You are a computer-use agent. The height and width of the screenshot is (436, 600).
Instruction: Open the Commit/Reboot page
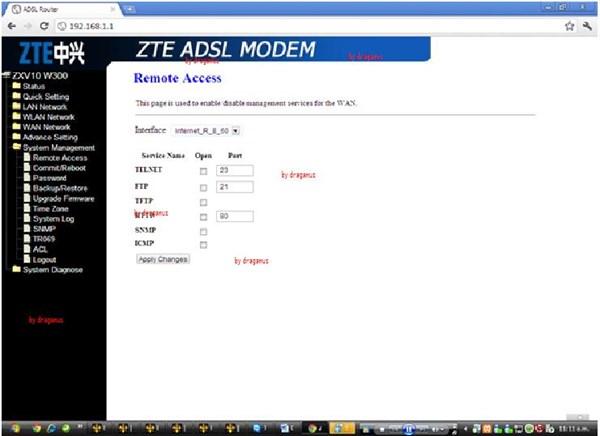click(59, 168)
